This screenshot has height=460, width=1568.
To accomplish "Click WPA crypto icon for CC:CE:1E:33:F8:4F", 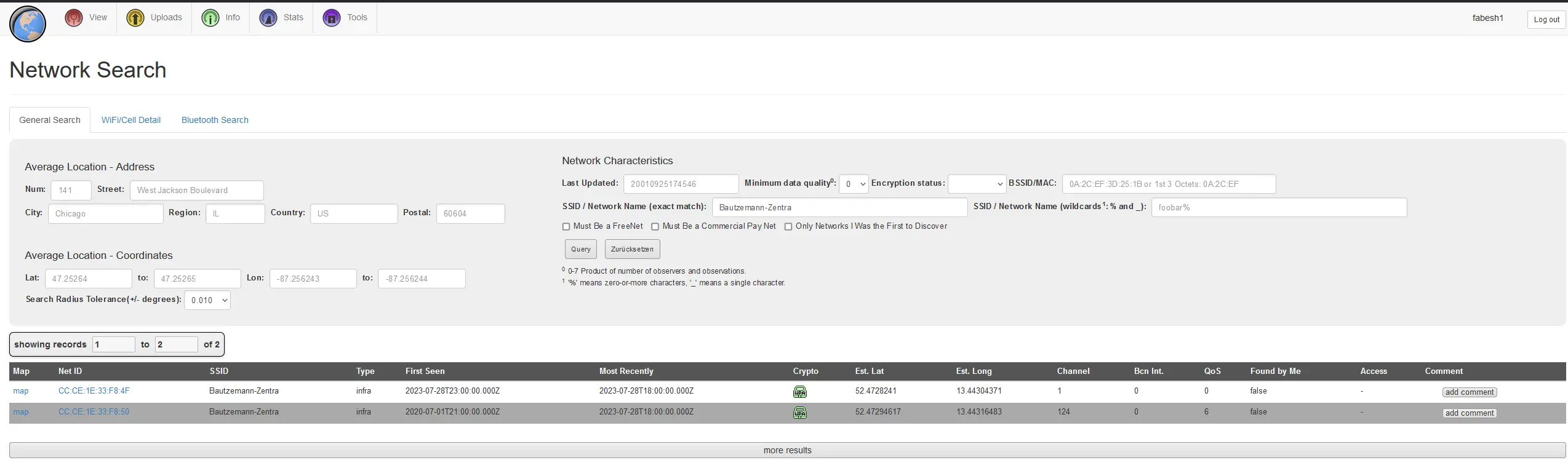I will [x=799, y=392].
